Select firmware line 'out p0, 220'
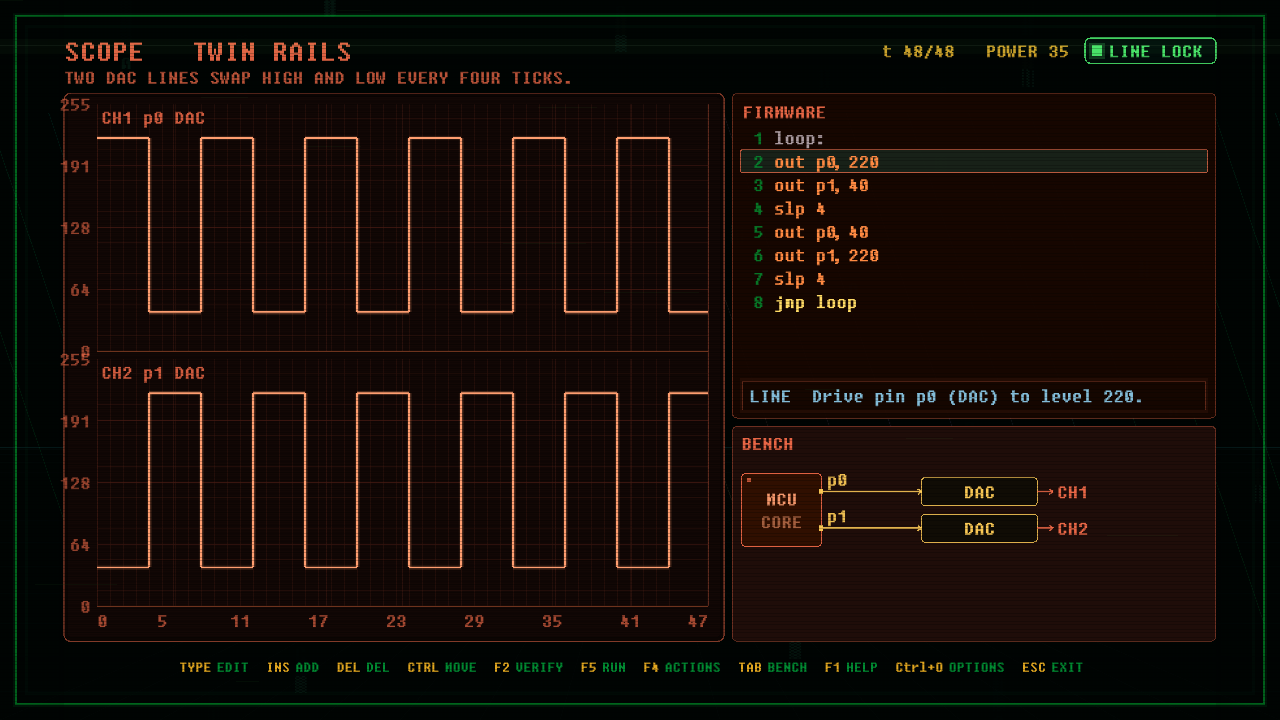 974,162
